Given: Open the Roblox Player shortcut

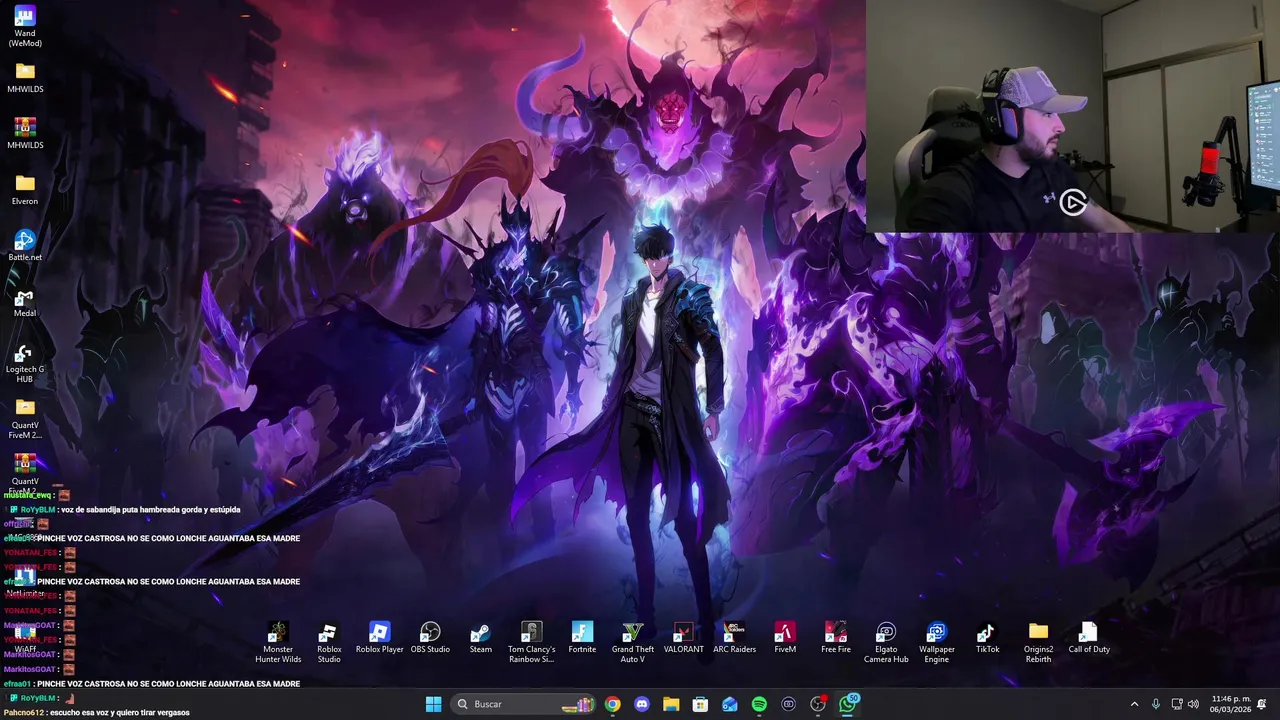Looking at the screenshot, I should [x=379, y=637].
